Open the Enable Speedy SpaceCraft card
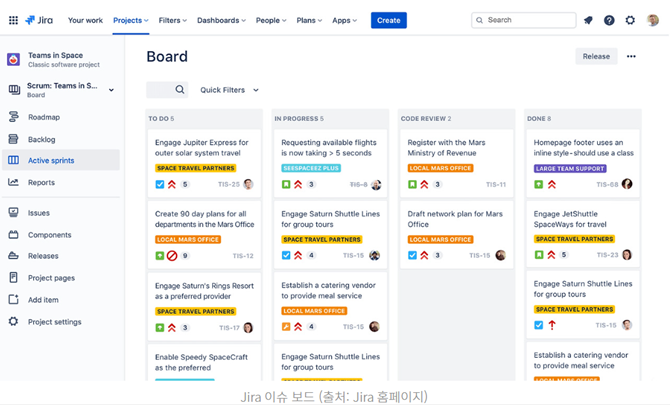670x405 pixels. click(204, 362)
